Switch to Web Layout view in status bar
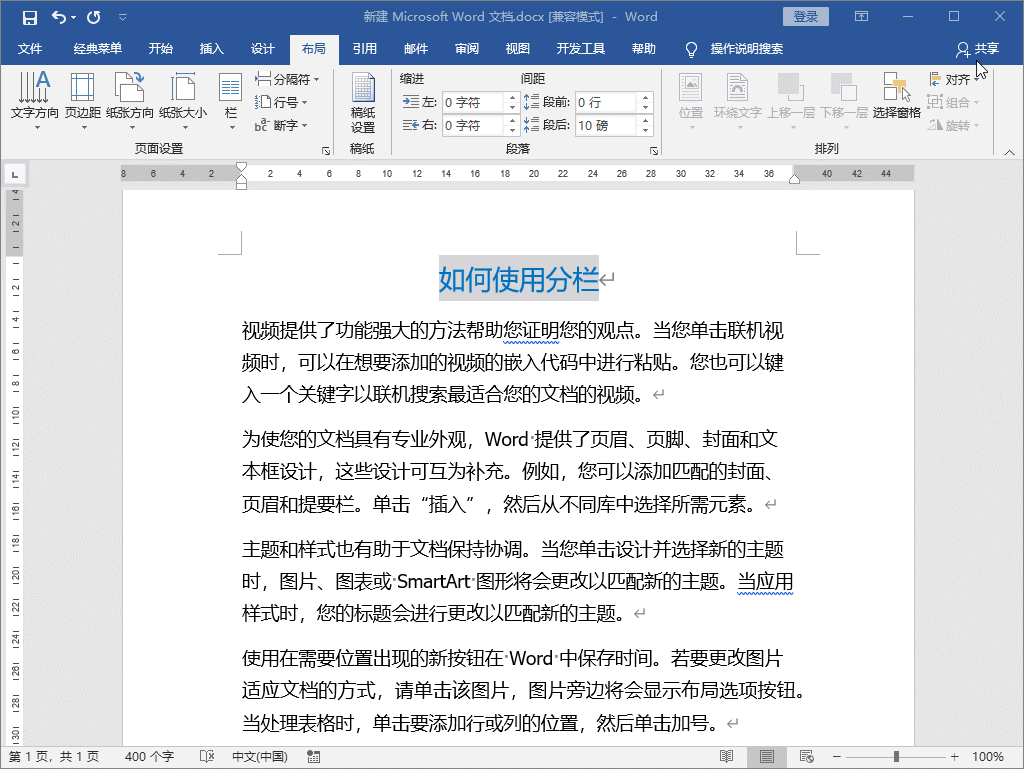 coord(804,757)
